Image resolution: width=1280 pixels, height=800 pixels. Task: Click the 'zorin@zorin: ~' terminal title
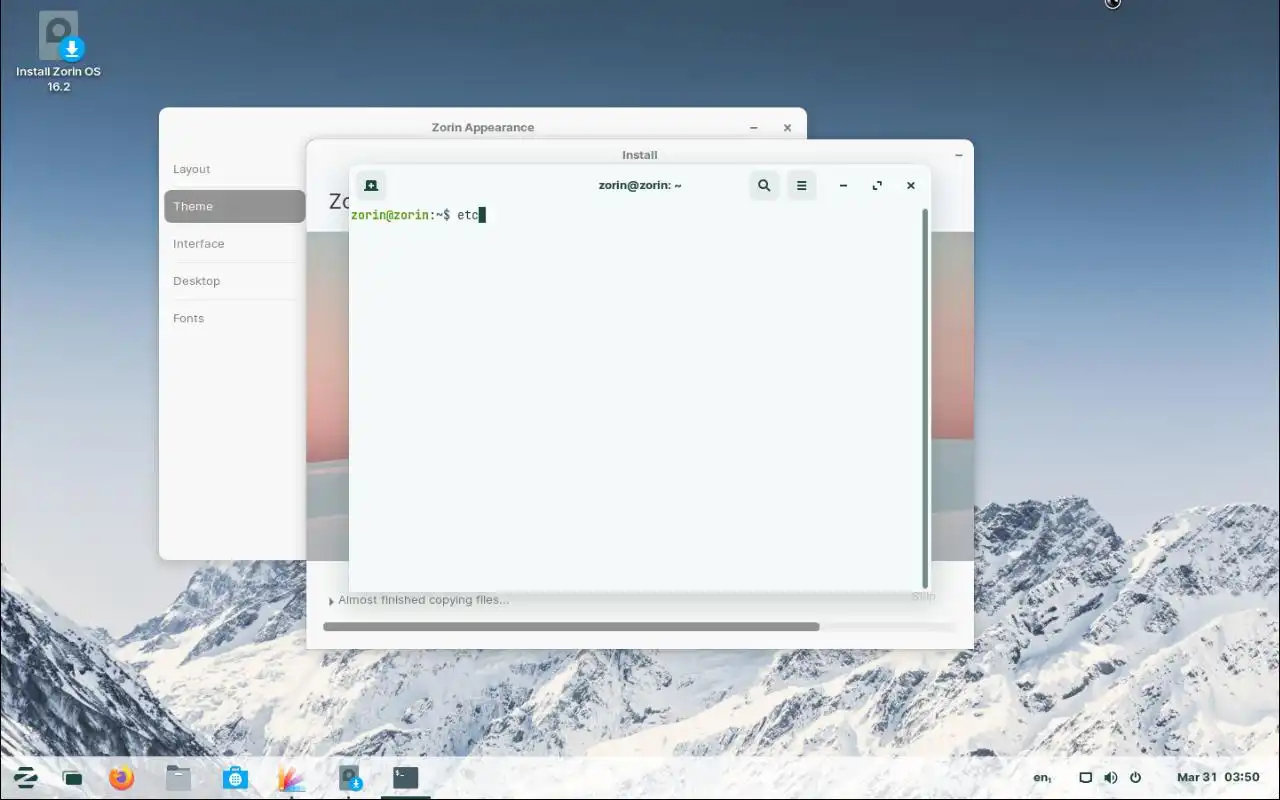coord(640,185)
